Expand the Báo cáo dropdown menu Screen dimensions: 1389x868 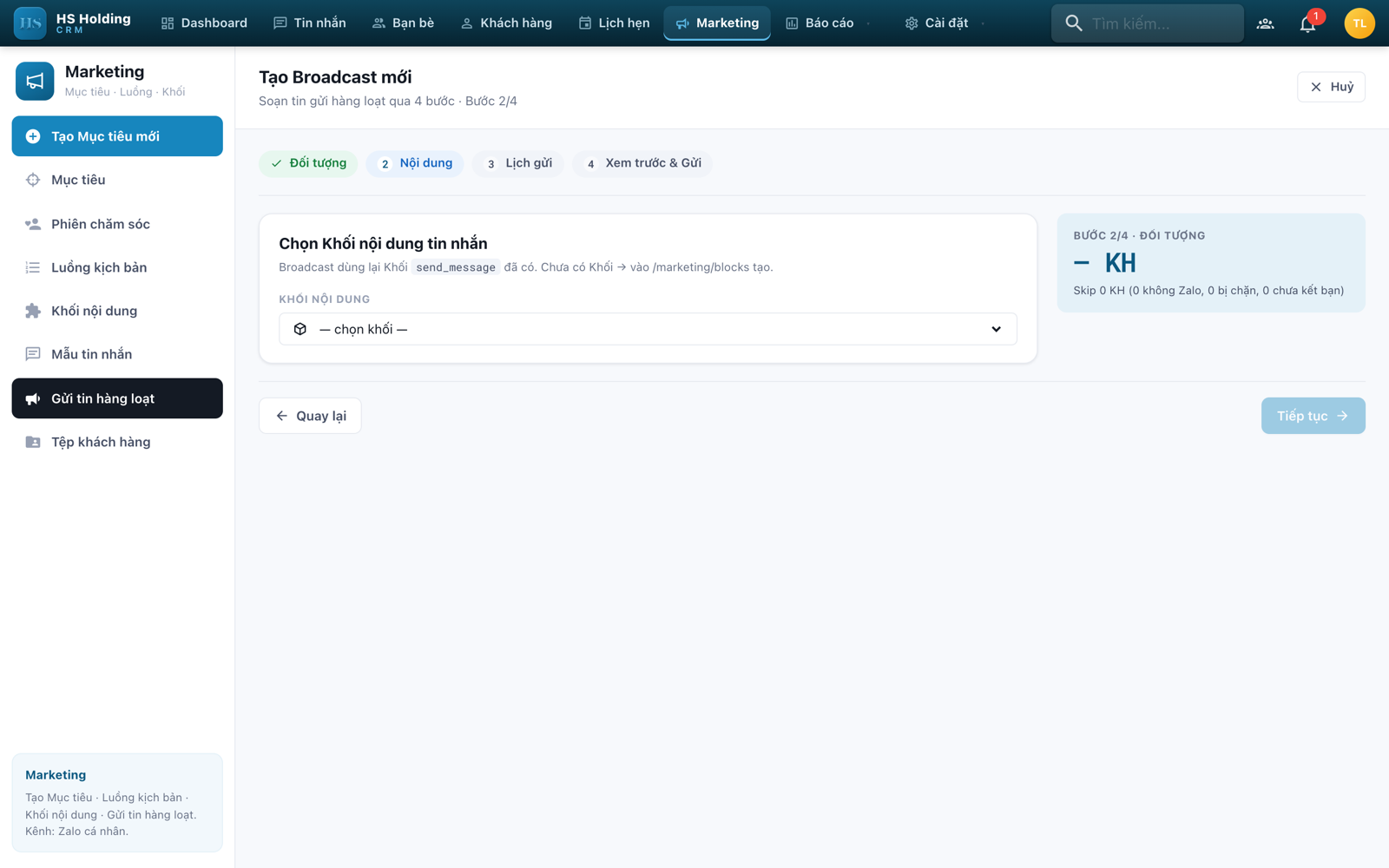click(827, 23)
